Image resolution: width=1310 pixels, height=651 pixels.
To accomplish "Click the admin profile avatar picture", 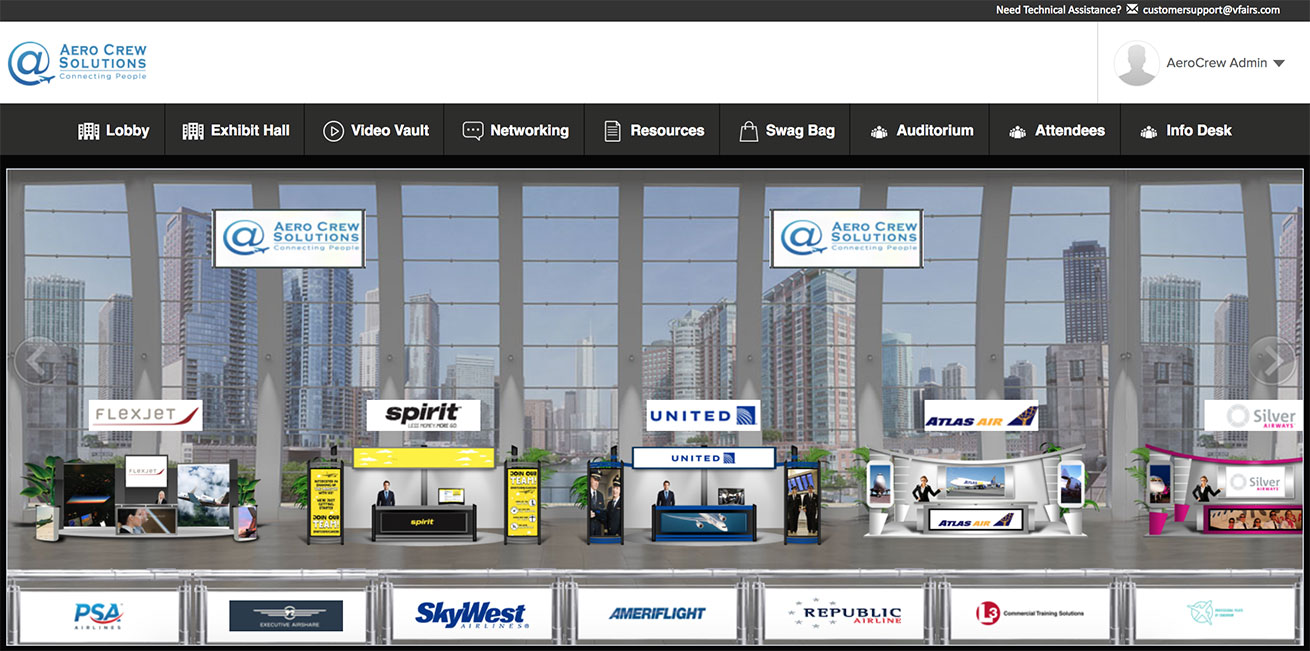I will click(1136, 61).
